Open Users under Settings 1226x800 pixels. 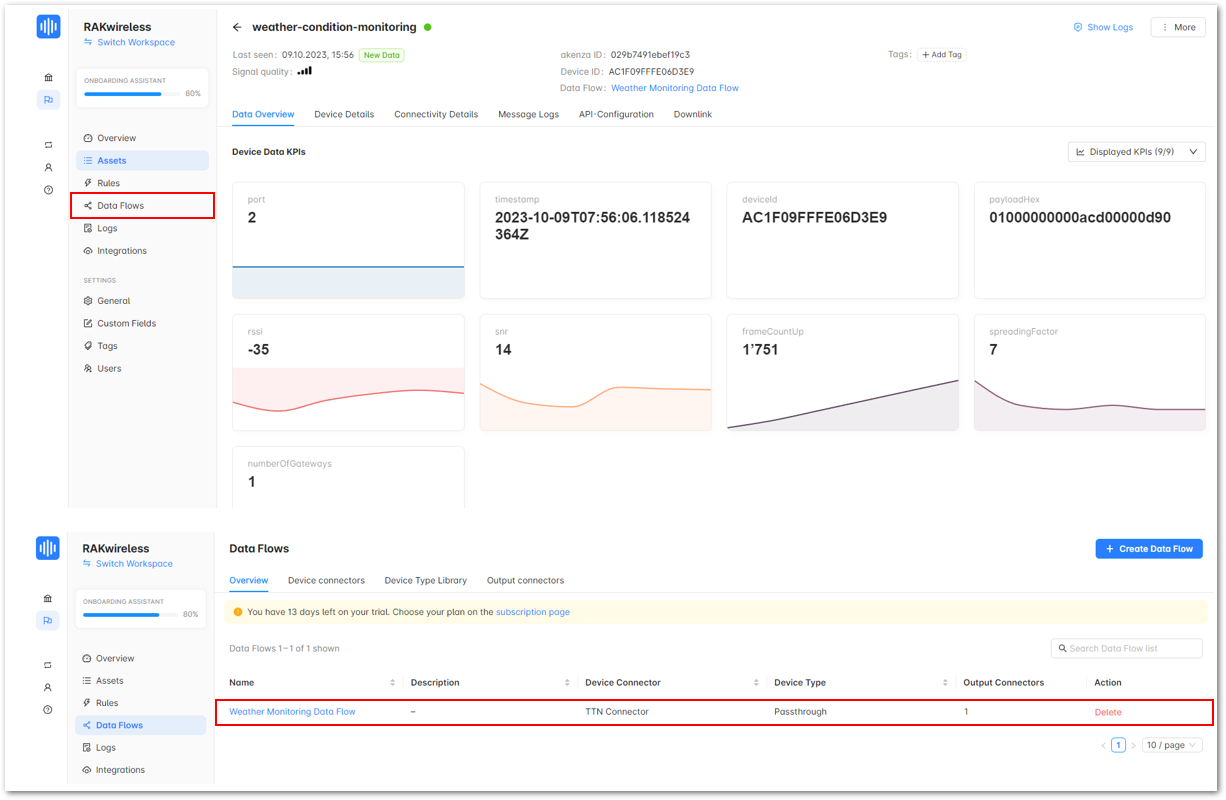[x=142, y=369]
